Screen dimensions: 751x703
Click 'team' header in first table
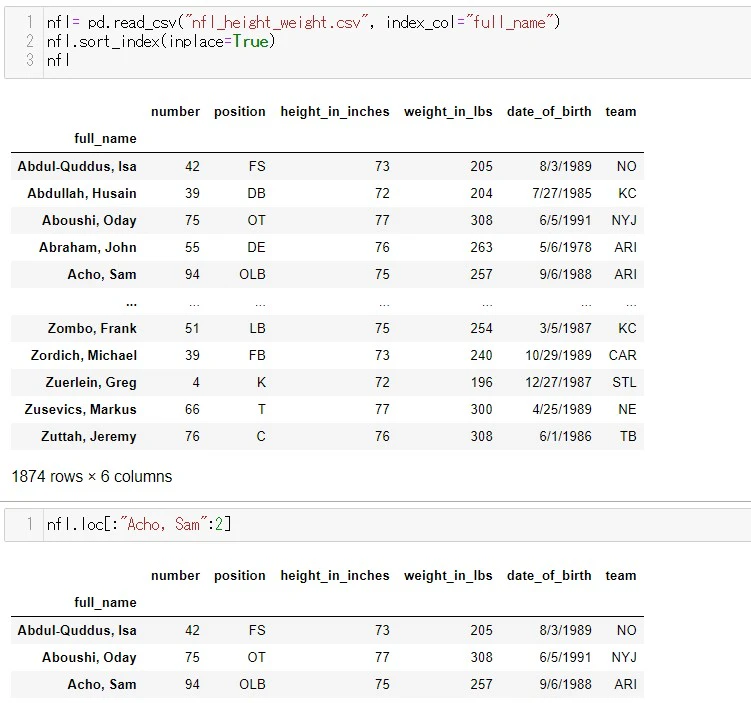[x=621, y=112]
